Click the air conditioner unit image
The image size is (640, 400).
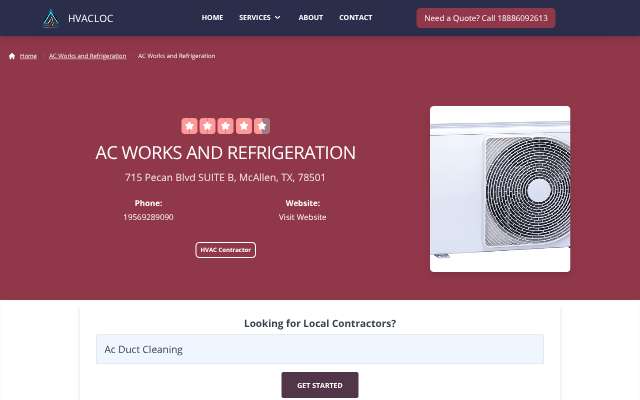[x=500, y=189]
